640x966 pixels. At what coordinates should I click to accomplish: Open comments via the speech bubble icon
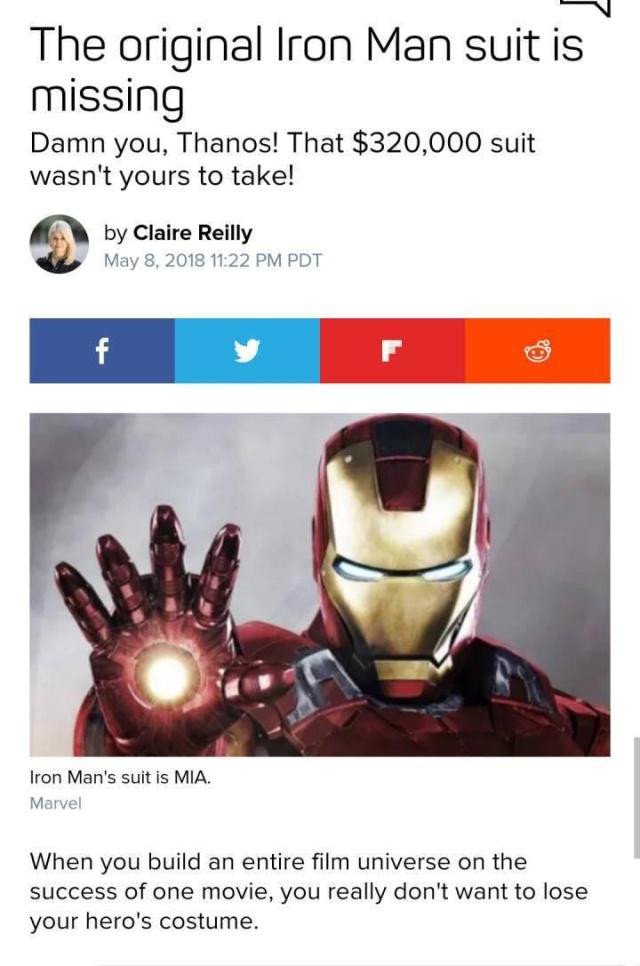(586, 7)
